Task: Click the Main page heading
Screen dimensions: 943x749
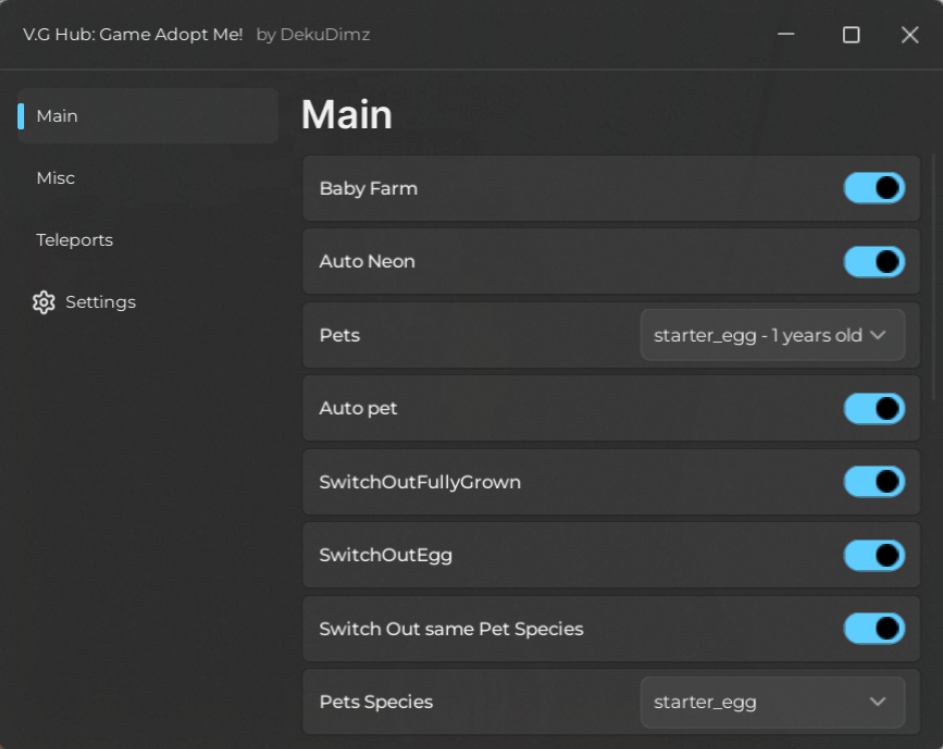Action: [347, 114]
